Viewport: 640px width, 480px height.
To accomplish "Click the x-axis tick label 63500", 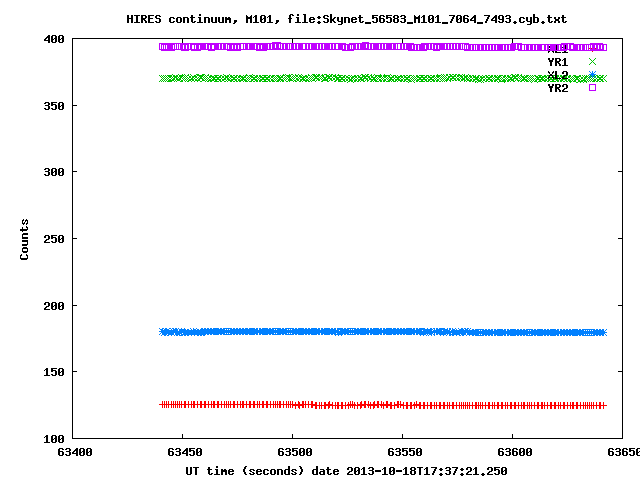I will click(295, 452).
